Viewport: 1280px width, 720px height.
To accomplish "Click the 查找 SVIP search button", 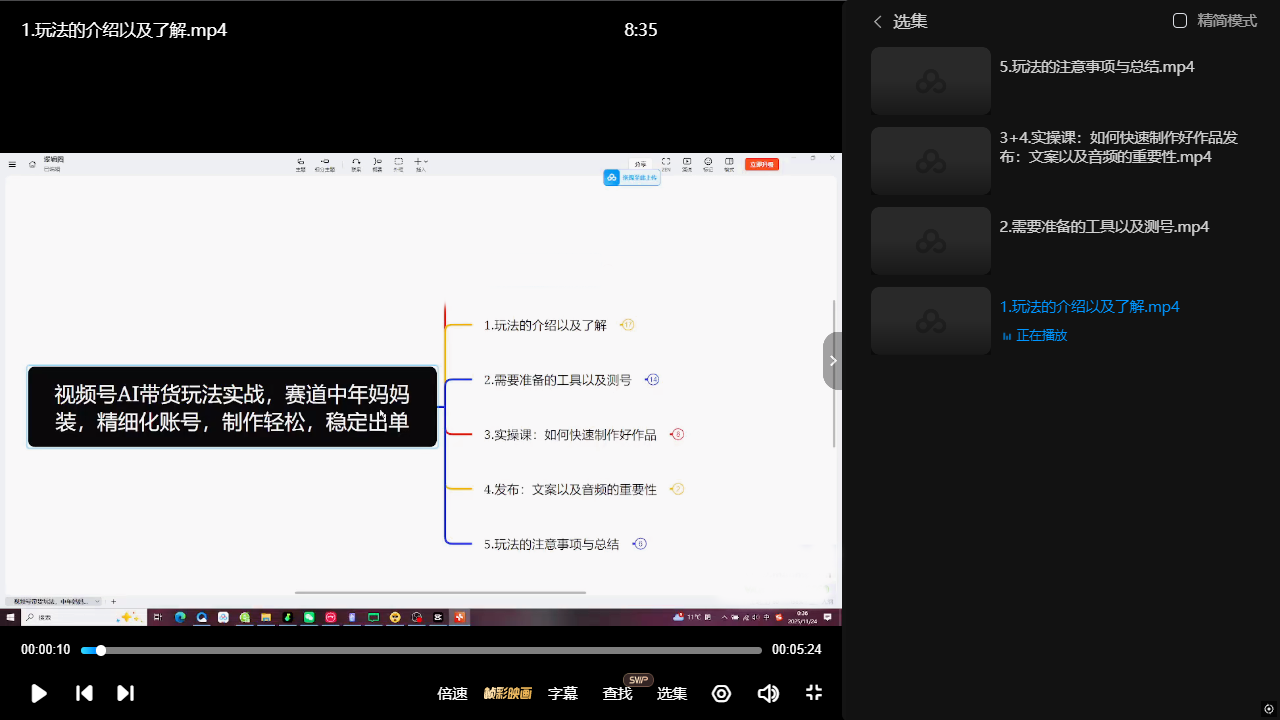I will [x=617, y=693].
